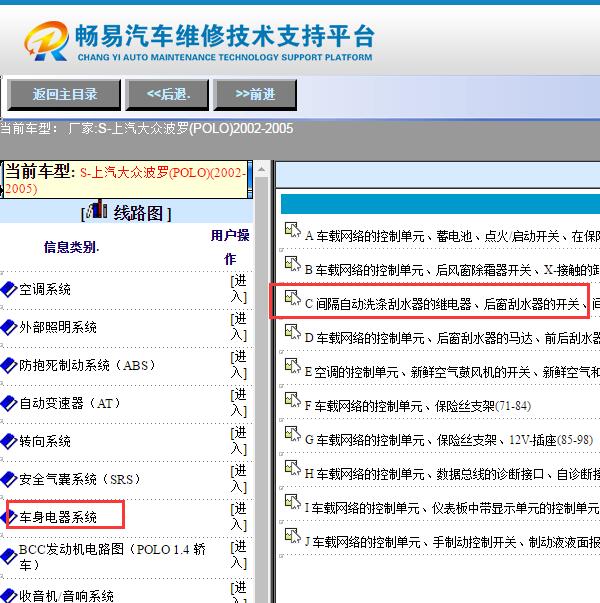Screen dimensions: 600x603
Task: Click [进入] link for 安全气囊系统
Action: click(x=239, y=479)
